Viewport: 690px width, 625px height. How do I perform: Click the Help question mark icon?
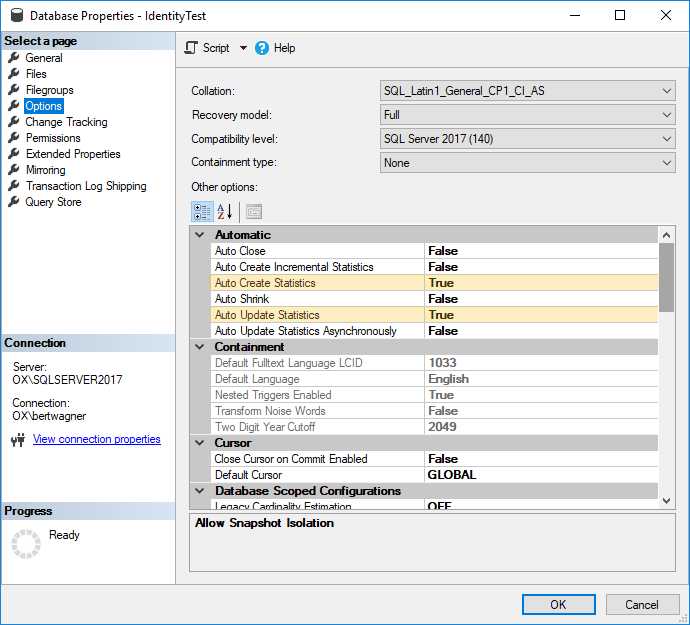pyautogui.click(x=261, y=48)
